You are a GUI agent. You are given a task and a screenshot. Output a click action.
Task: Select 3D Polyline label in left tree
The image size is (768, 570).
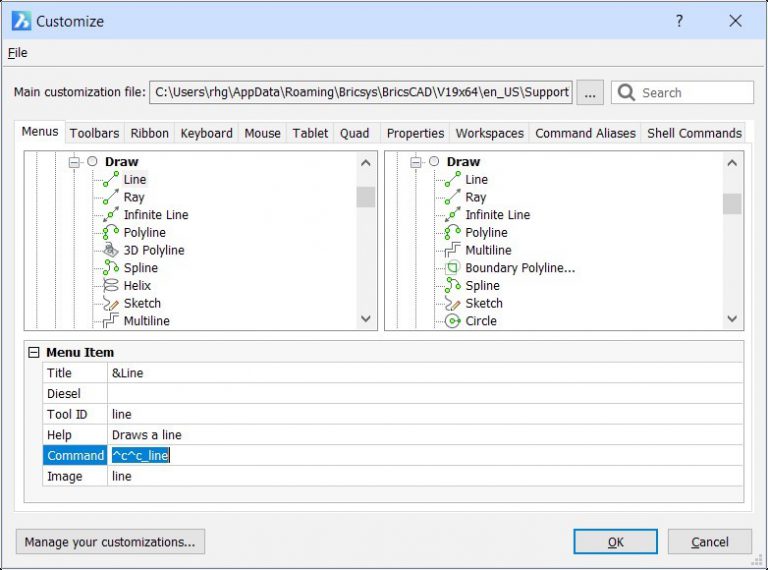click(x=154, y=250)
